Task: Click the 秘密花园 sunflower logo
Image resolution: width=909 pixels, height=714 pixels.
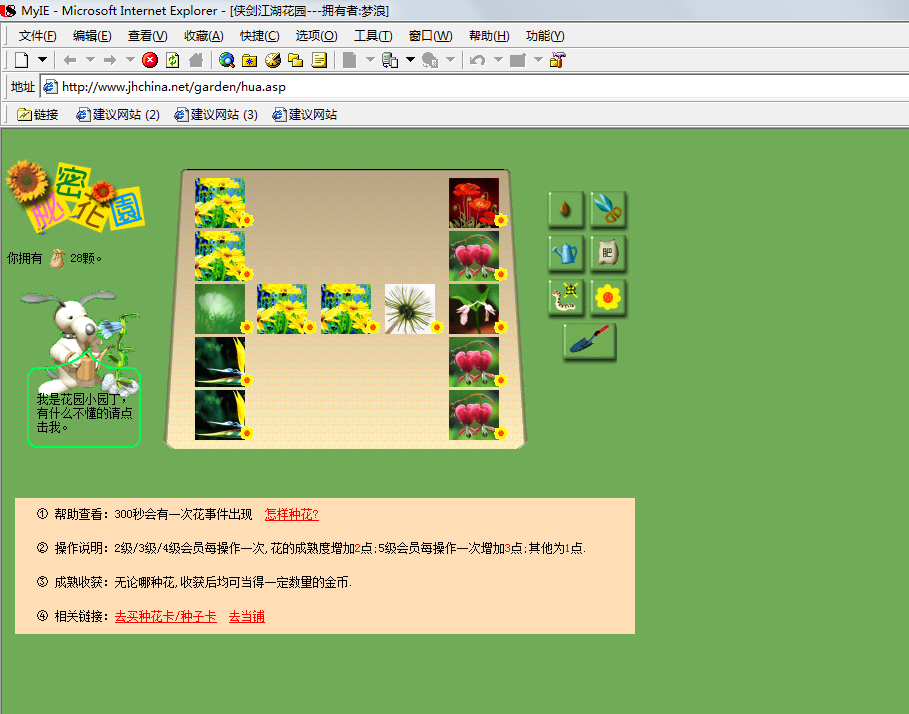Action: (x=75, y=197)
